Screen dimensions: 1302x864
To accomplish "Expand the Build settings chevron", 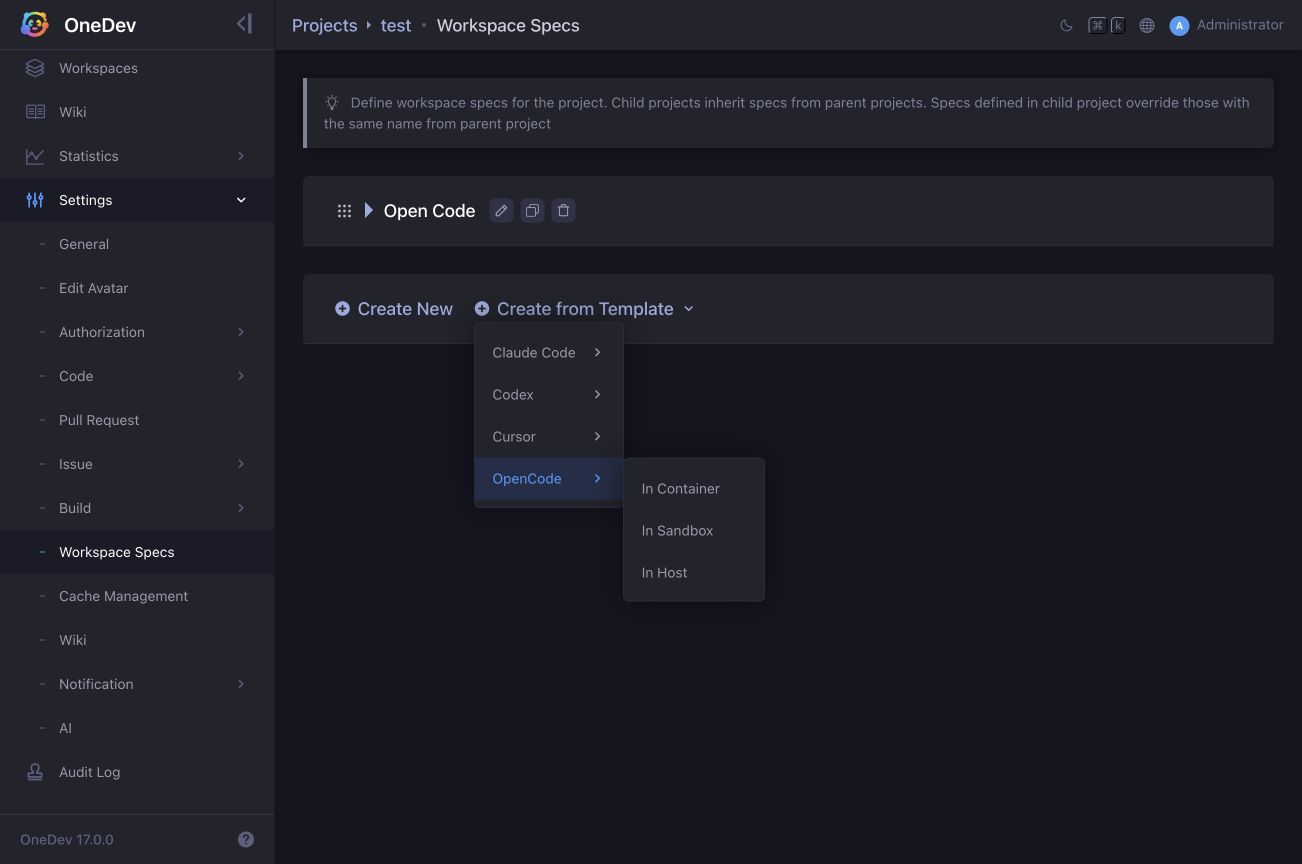I will tap(241, 508).
